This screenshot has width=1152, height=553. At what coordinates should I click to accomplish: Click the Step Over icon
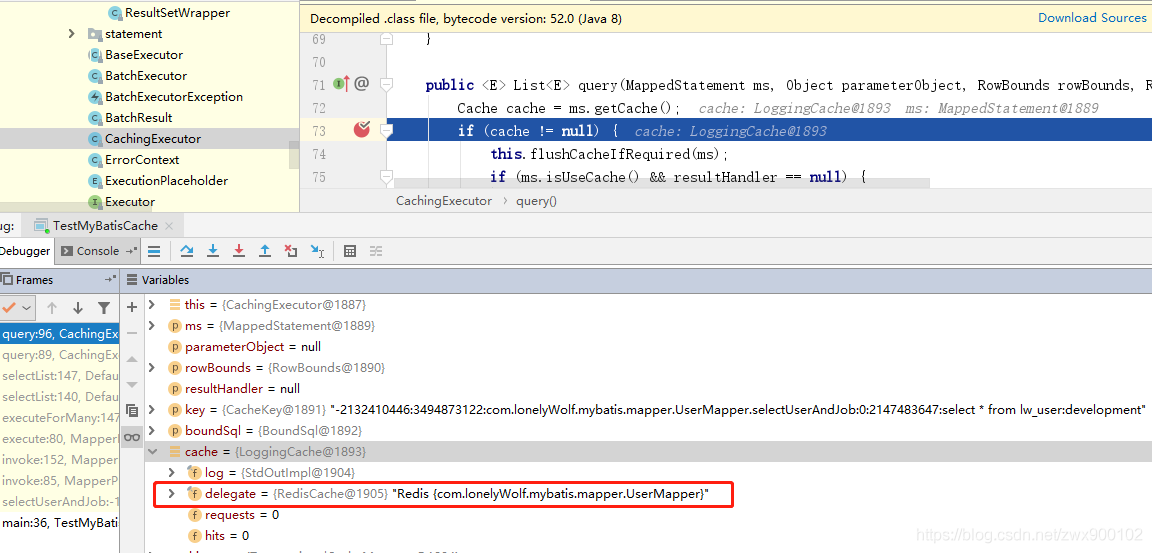[x=187, y=251]
